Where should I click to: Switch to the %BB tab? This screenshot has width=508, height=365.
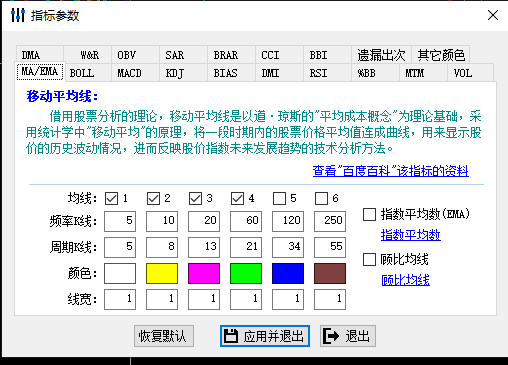[375, 73]
